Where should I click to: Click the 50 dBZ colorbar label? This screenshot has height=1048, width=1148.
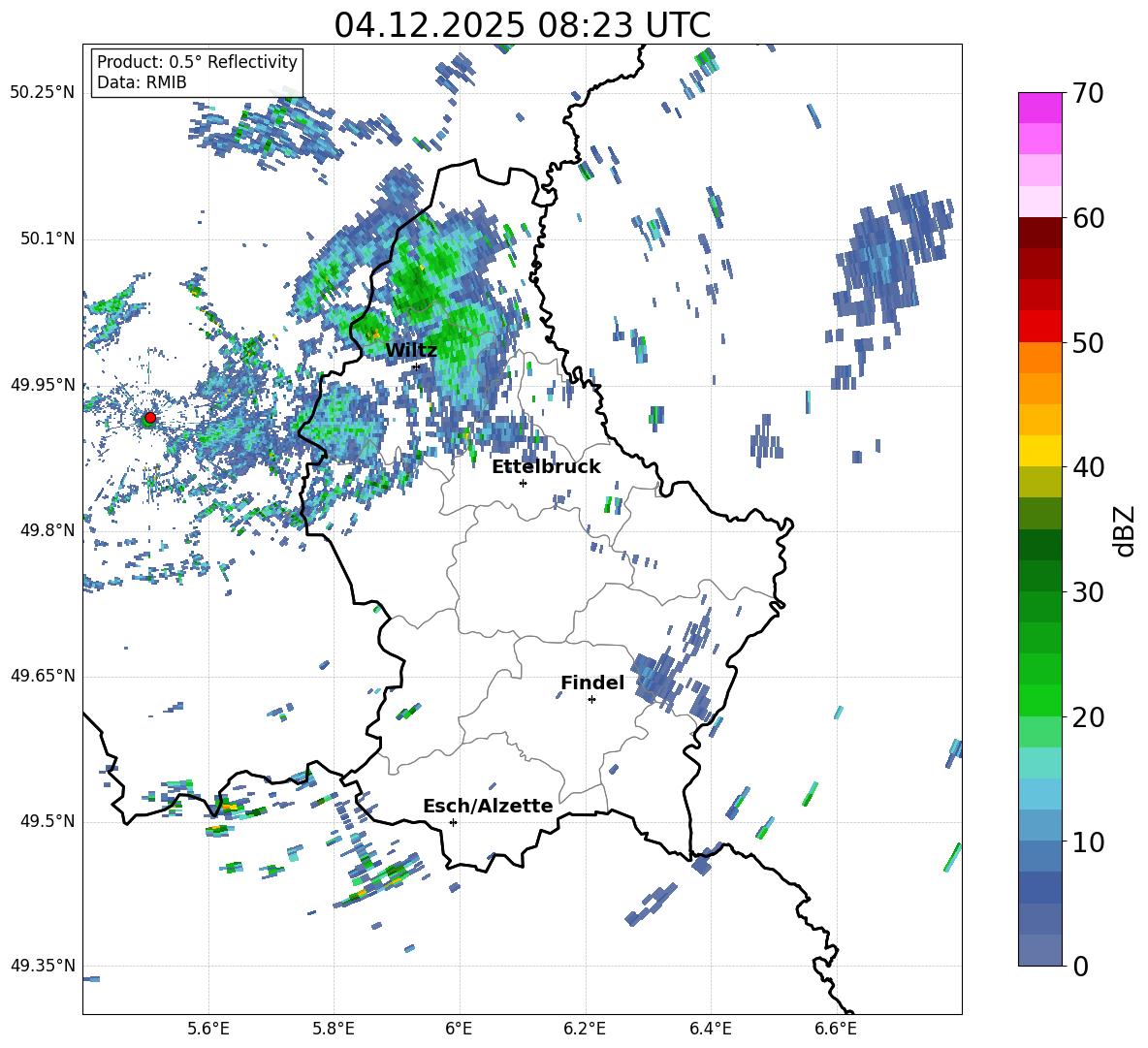(1088, 343)
